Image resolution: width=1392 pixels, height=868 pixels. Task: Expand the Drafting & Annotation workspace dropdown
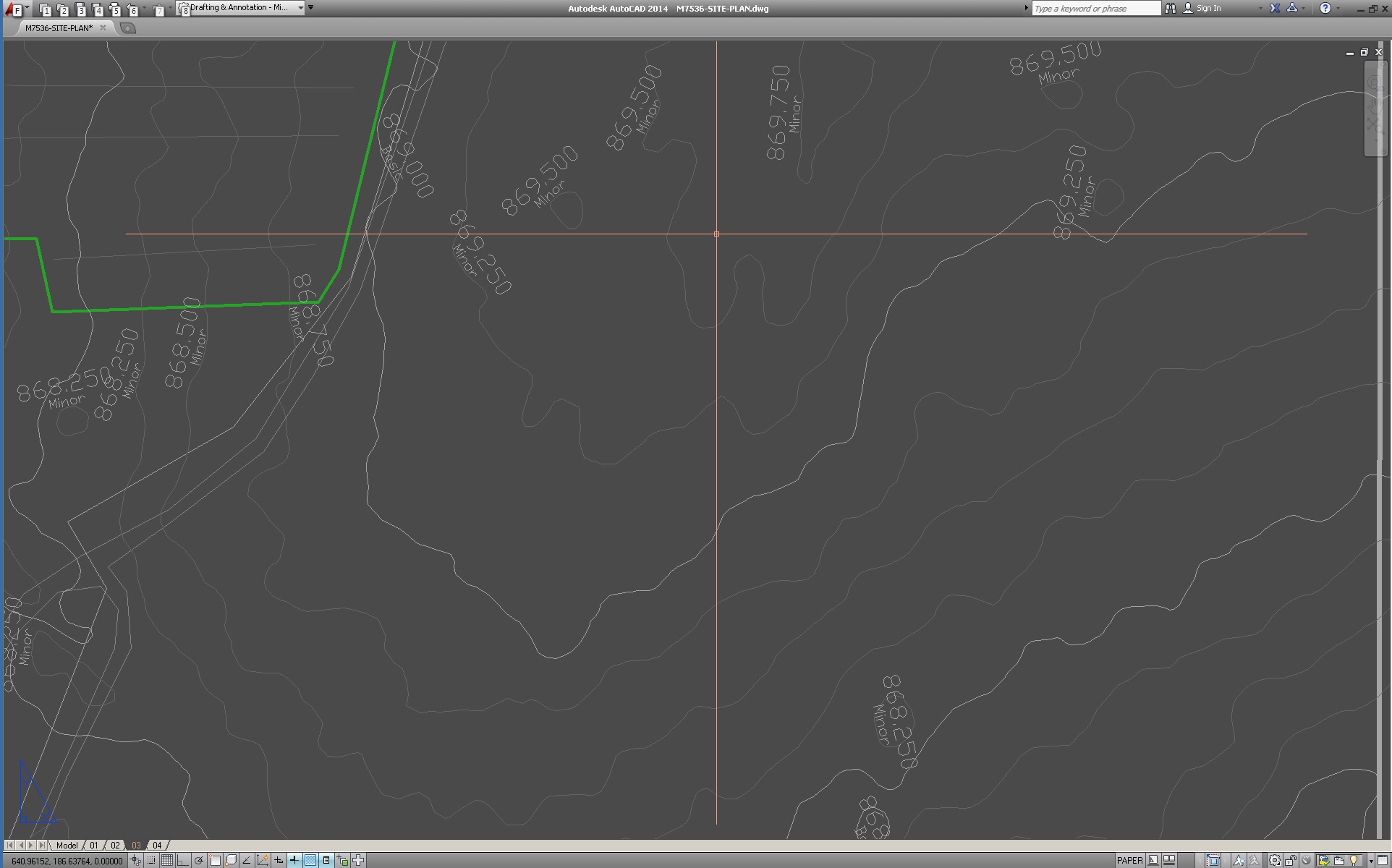[300, 8]
